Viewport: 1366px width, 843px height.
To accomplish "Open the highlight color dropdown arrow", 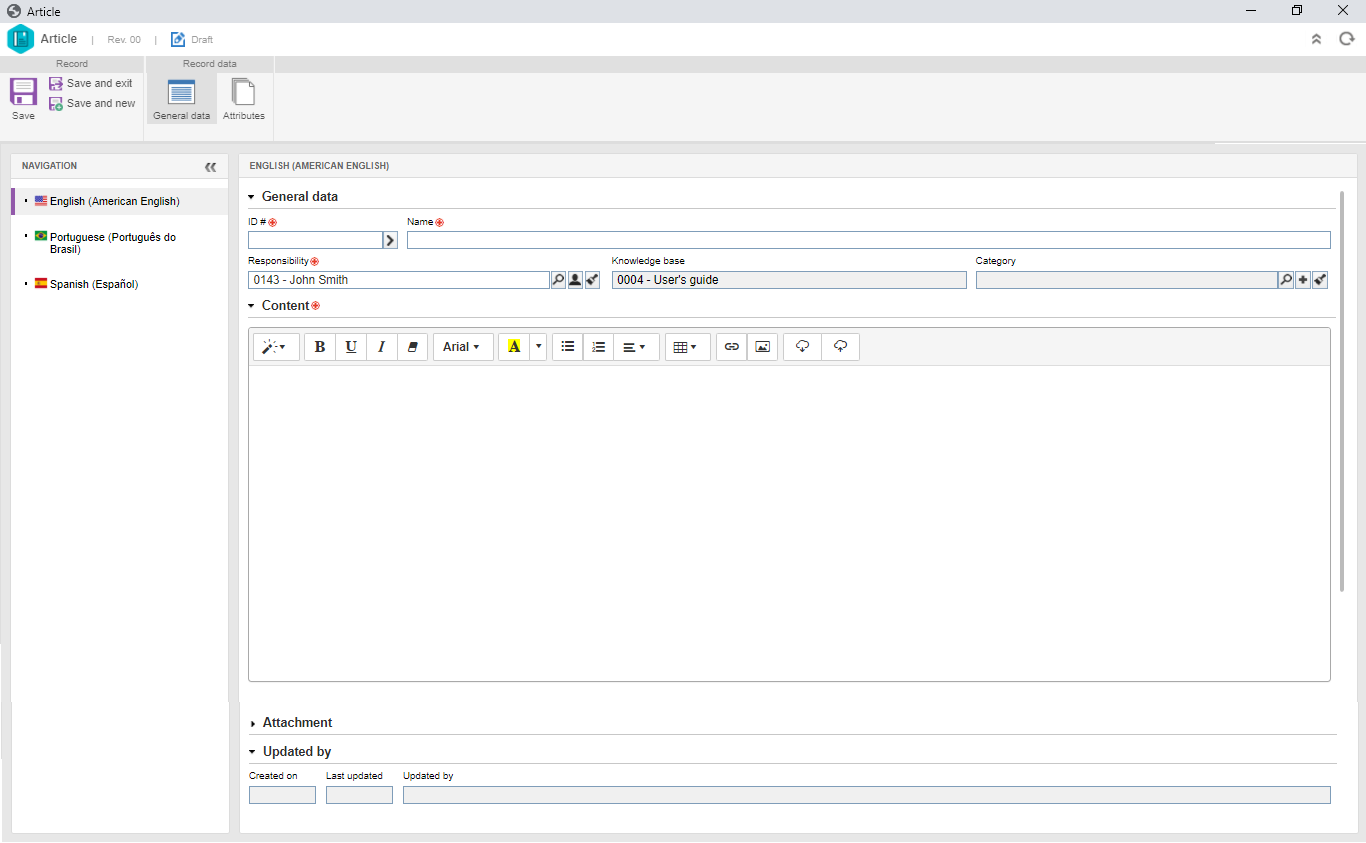I will click(538, 347).
